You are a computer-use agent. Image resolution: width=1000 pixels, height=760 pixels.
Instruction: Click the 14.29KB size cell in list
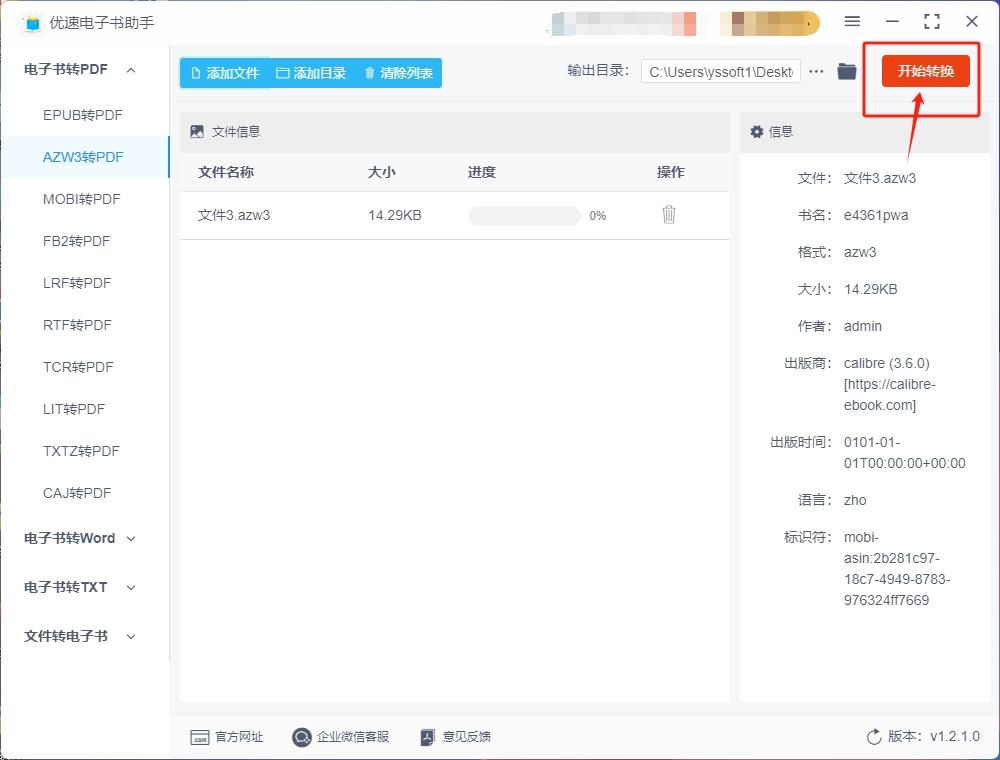click(x=395, y=216)
